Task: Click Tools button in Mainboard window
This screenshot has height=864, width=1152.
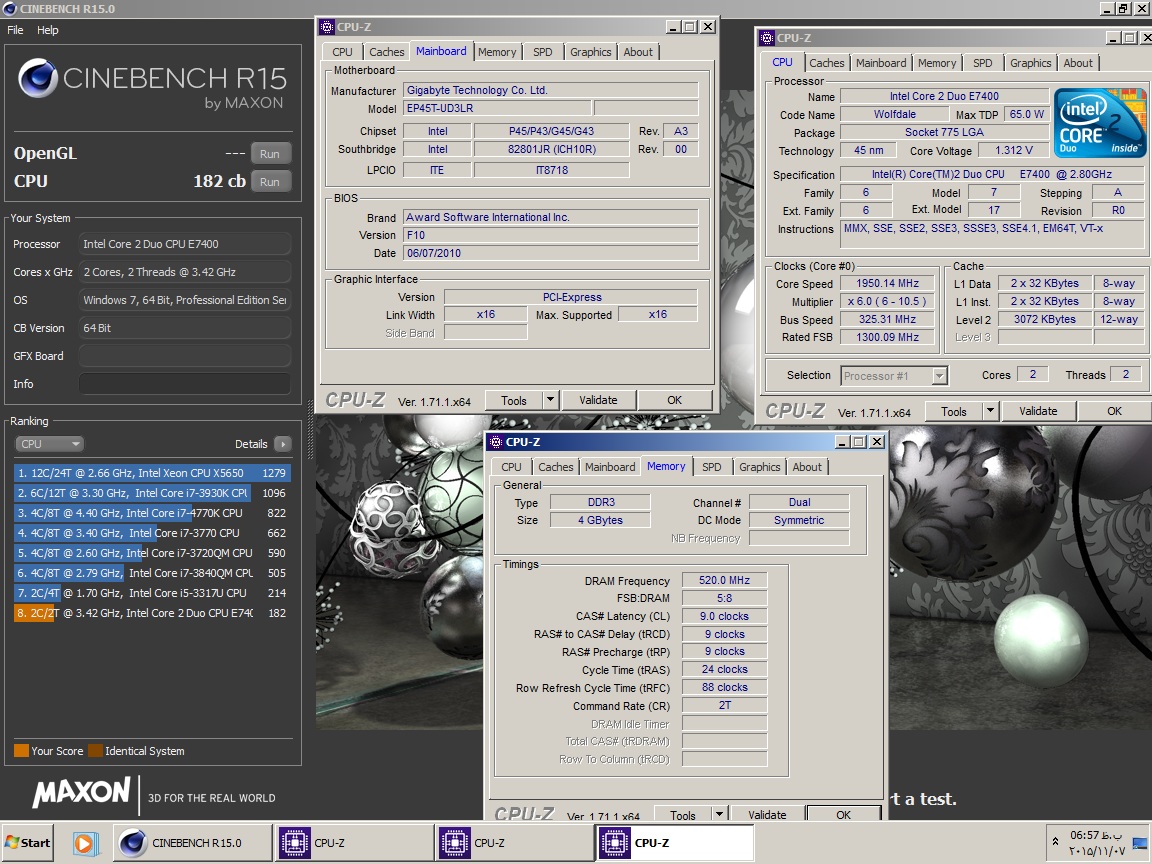Action: (514, 400)
